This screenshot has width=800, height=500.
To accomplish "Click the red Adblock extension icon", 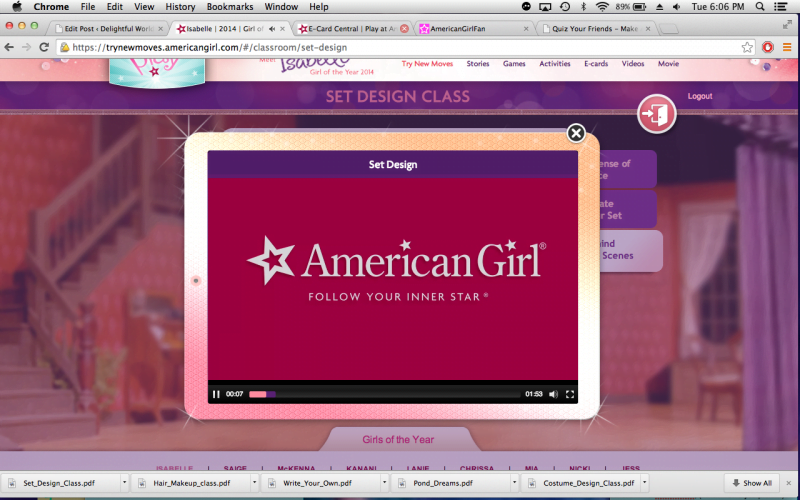I will coord(767,47).
